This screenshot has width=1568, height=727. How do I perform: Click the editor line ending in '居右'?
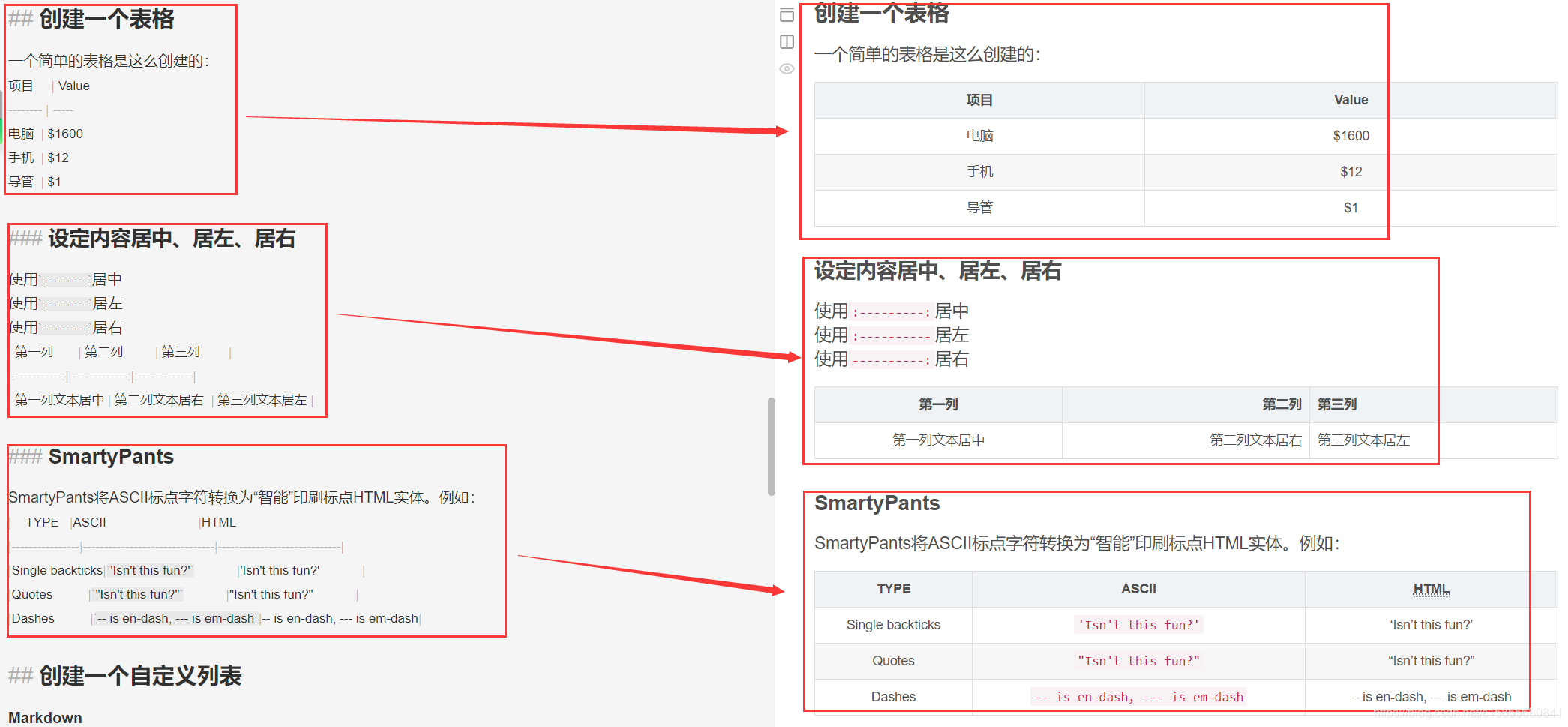[x=65, y=328]
